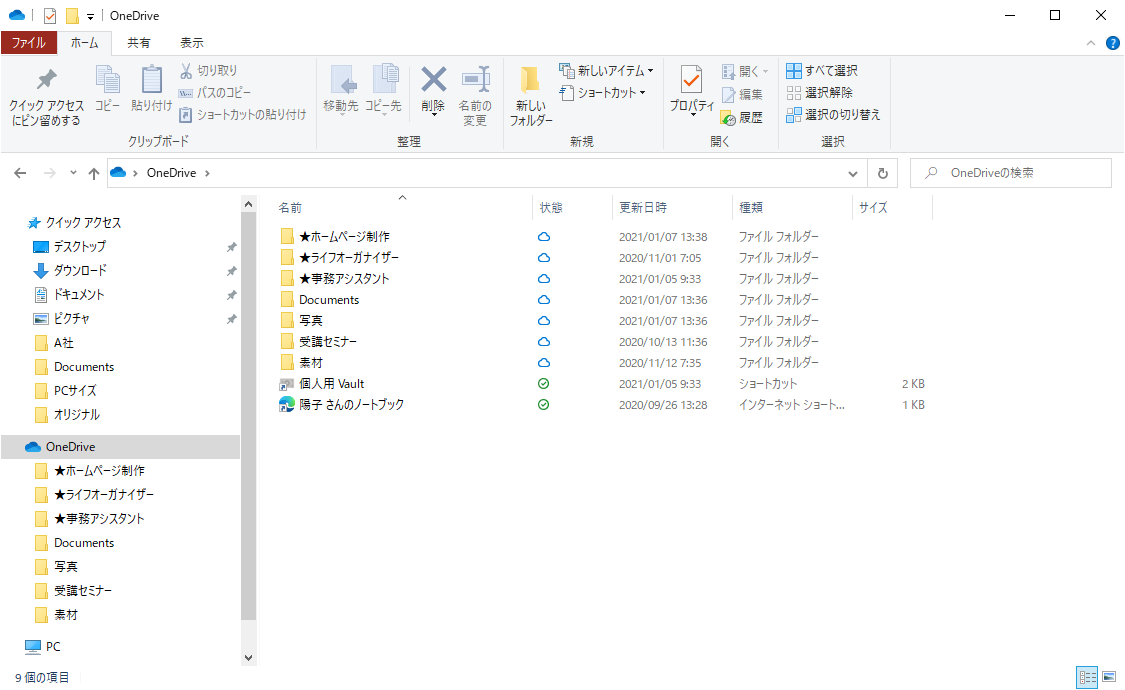1125x690 pixels.
Task: Select the Home (ホーム) tab
Action: (x=85, y=43)
